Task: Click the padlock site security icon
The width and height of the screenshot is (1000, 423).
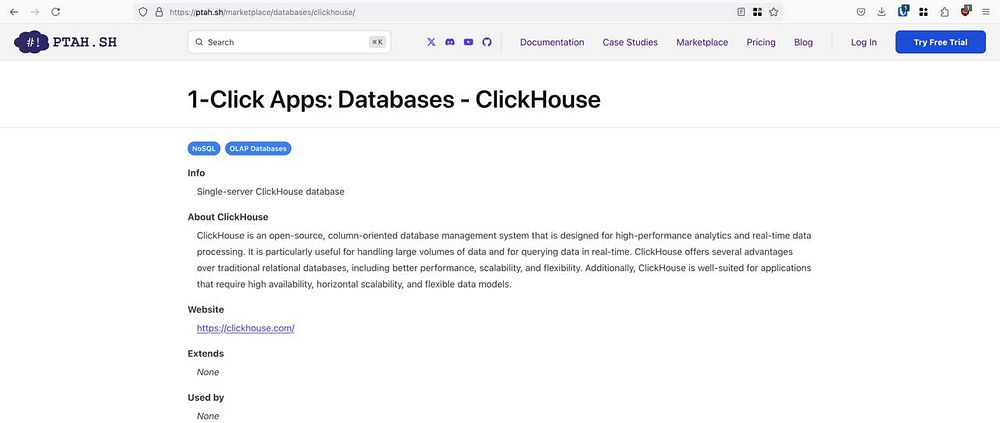Action: pyautogui.click(x=159, y=11)
